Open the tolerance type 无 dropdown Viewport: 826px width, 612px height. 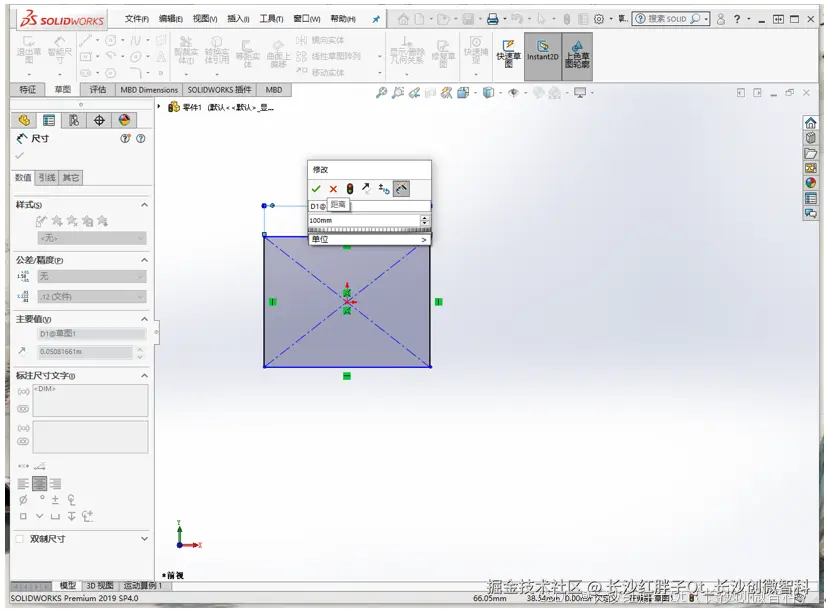click(x=92, y=277)
